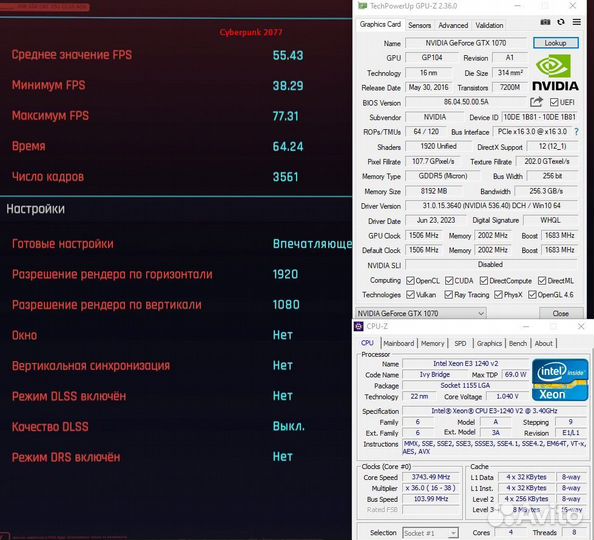The height and width of the screenshot is (540, 594).
Task: Click the Bus Interface question mark icon
Action: pyautogui.click(x=577, y=132)
